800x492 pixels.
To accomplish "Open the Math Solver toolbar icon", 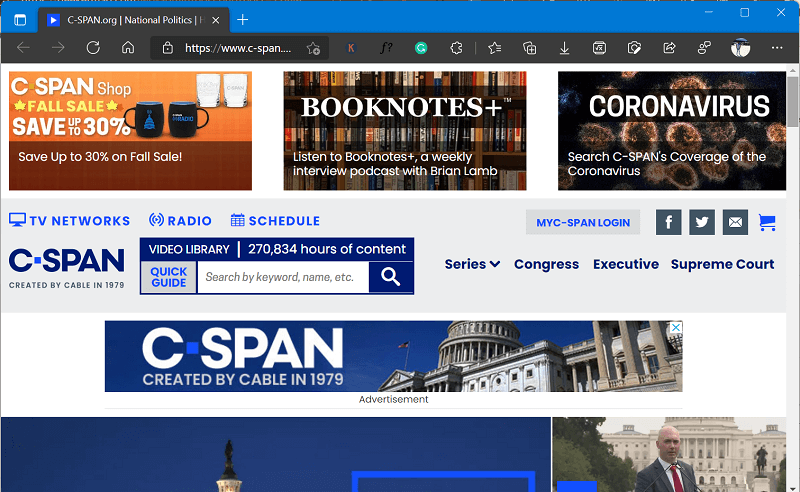I will tap(599, 48).
